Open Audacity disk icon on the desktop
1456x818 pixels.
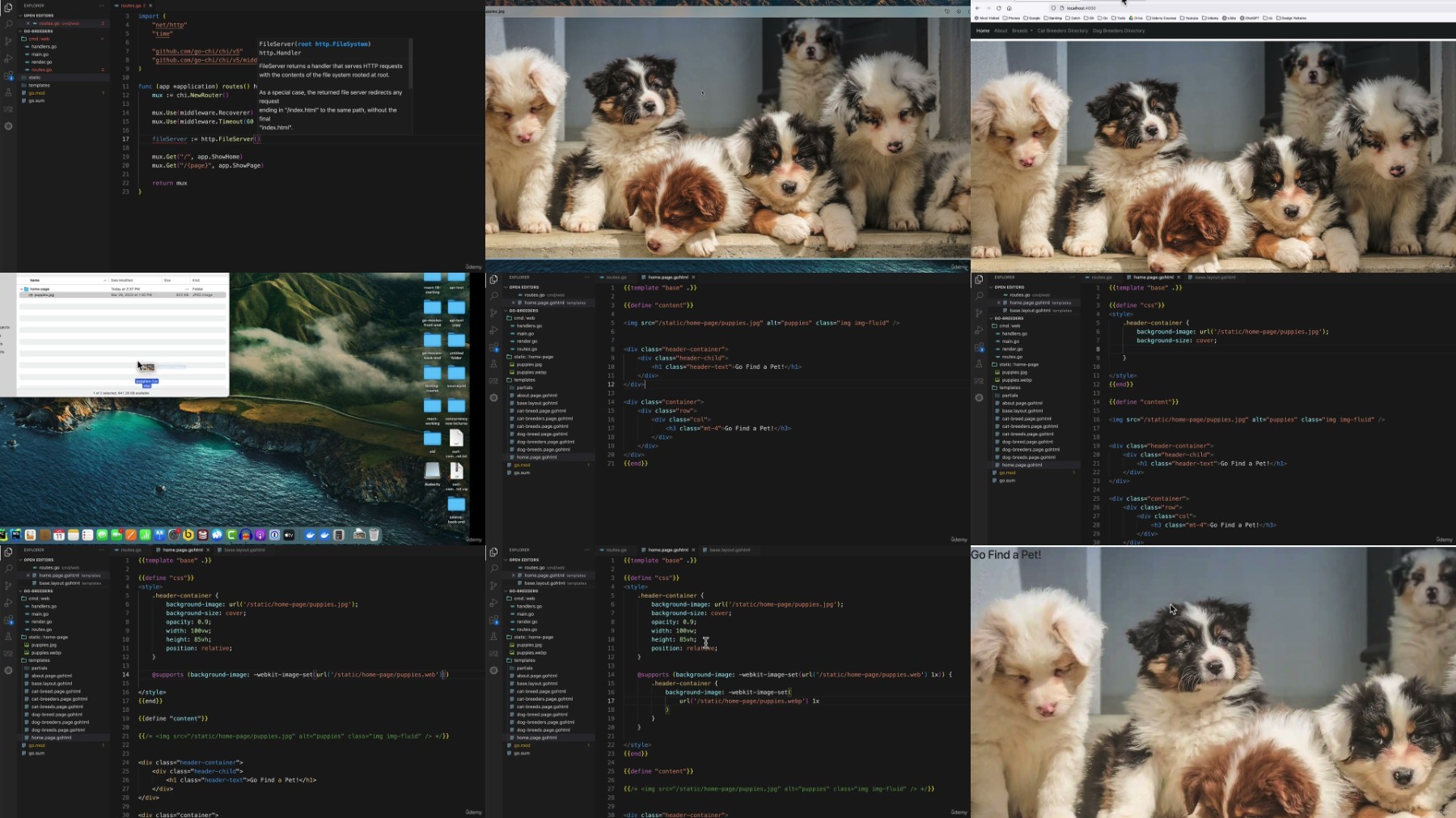(x=433, y=473)
